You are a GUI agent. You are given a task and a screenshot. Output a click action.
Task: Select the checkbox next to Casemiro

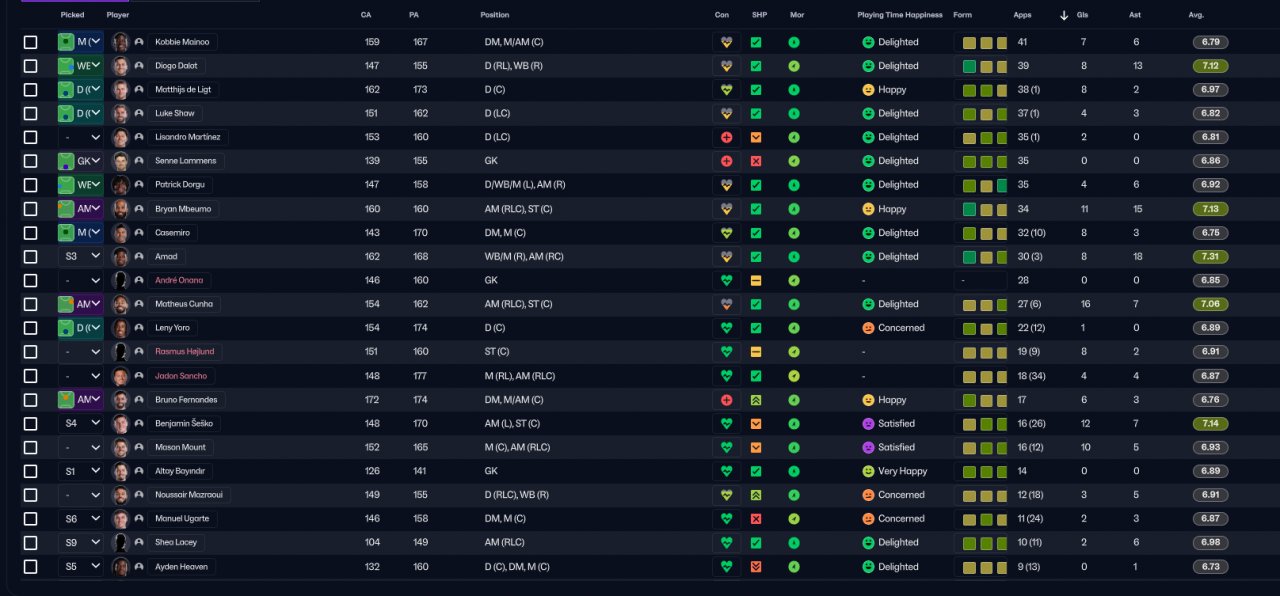pyautogui.click(x=31, y=233)
